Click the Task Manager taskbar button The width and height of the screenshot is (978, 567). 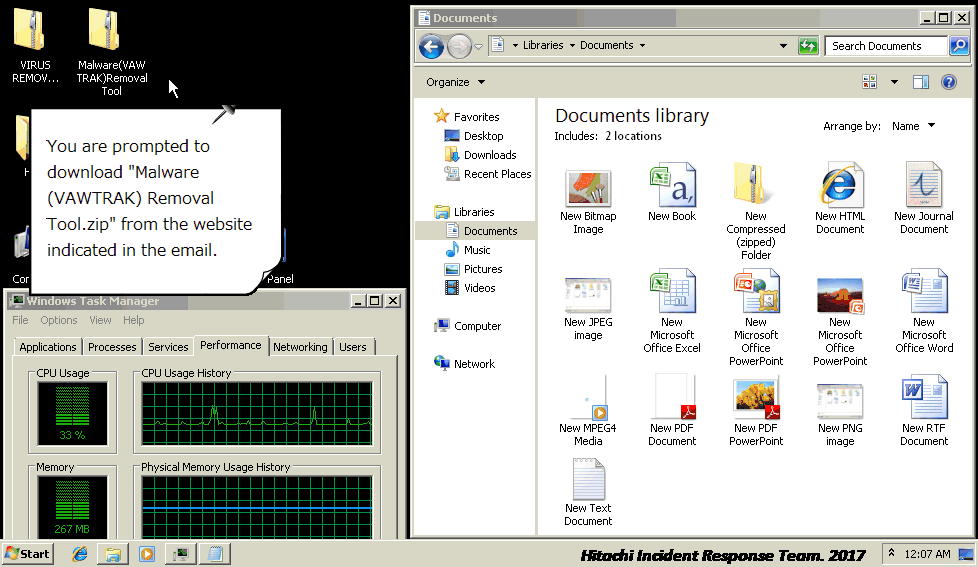(181, 554)
